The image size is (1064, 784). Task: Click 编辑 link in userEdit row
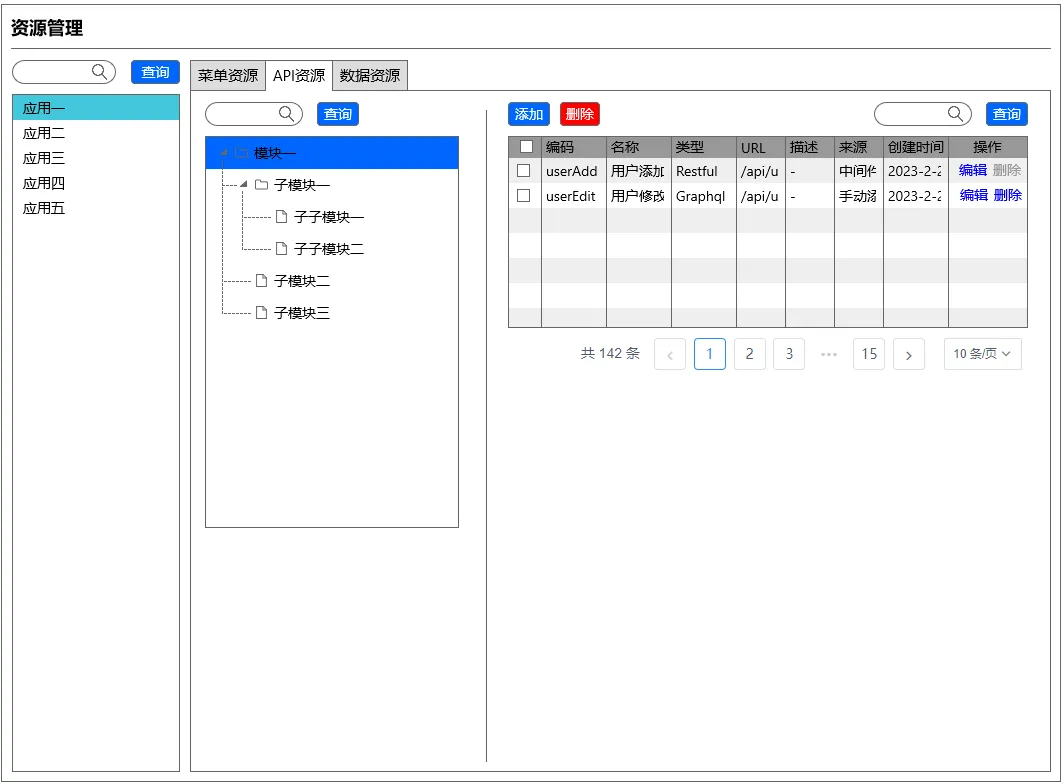973,195
